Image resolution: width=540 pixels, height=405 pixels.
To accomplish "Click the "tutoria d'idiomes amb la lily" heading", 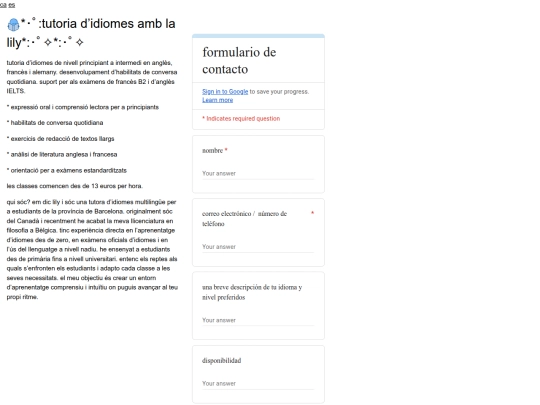I will 91,33.
